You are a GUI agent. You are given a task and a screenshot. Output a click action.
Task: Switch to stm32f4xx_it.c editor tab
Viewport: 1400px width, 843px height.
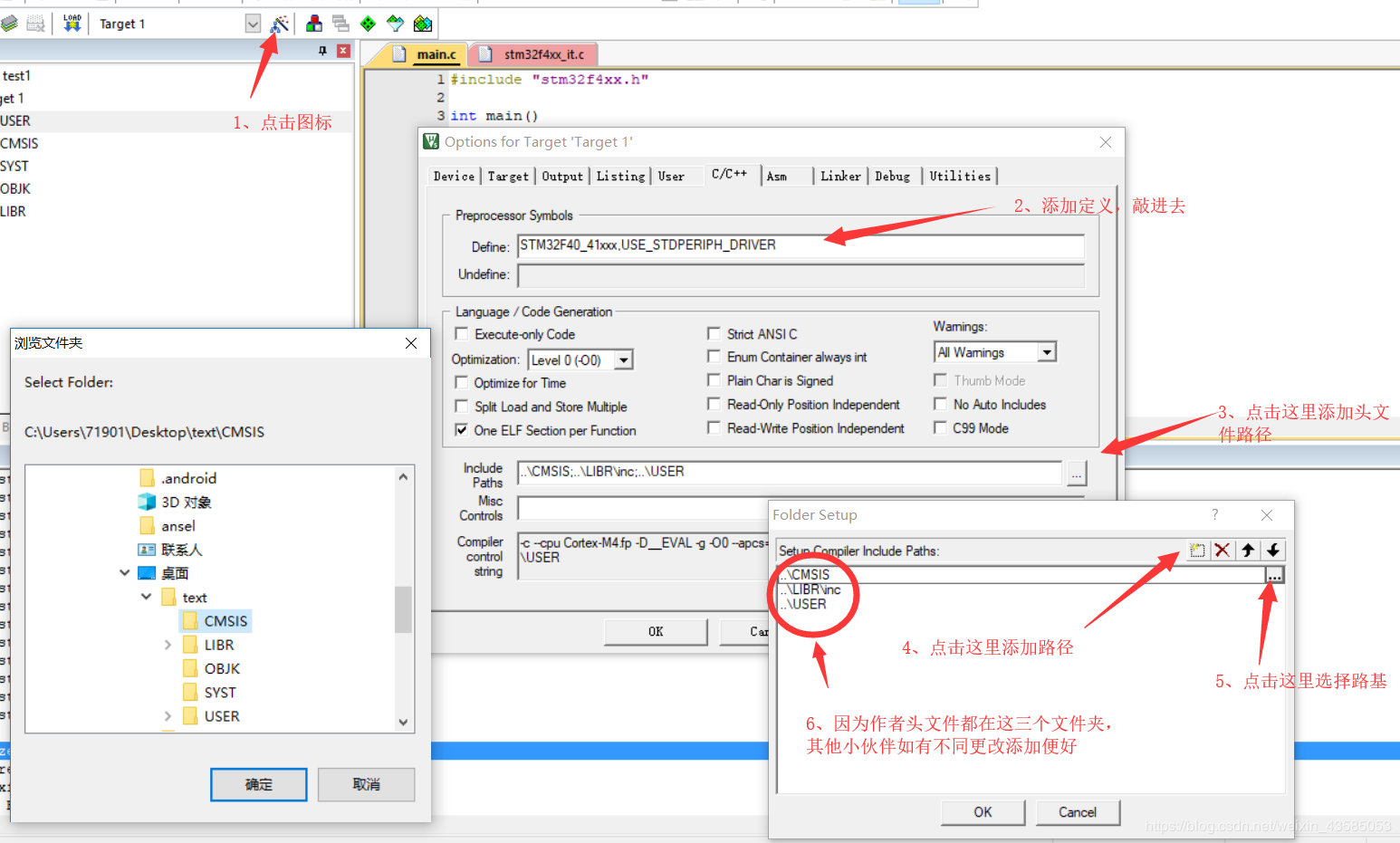tap(534, 54)
